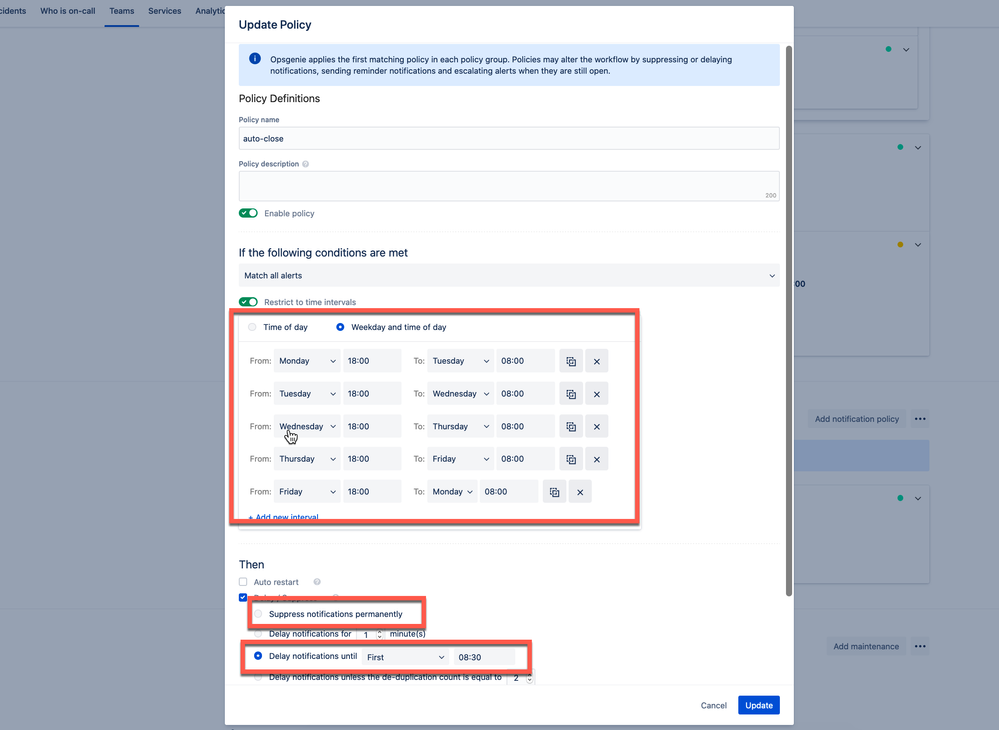Click Friday row To time 08:00 field
The height and width of the screenshot is (730, 999).
(x=508, y=492)
